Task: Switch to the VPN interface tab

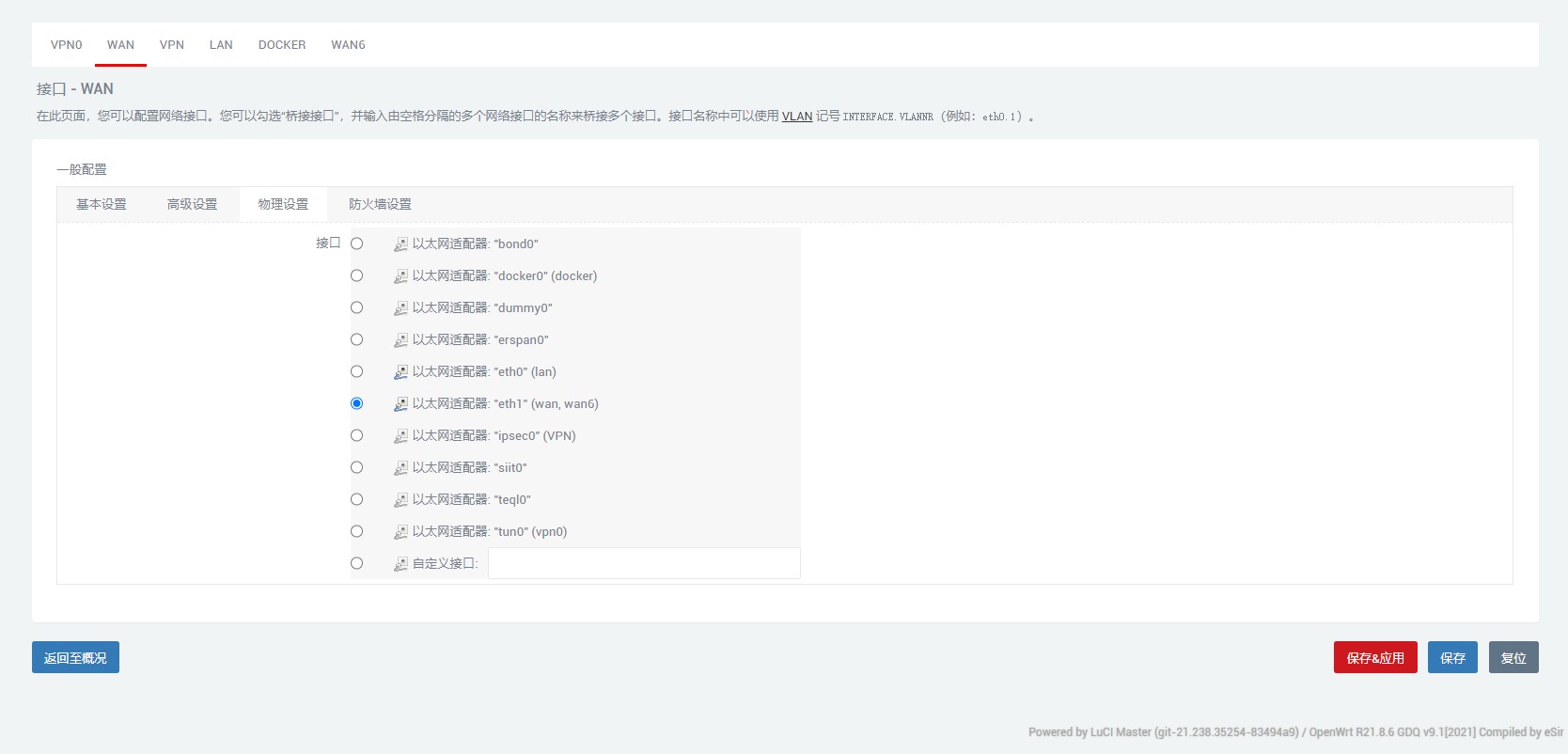Action: (x=172, y=45)
